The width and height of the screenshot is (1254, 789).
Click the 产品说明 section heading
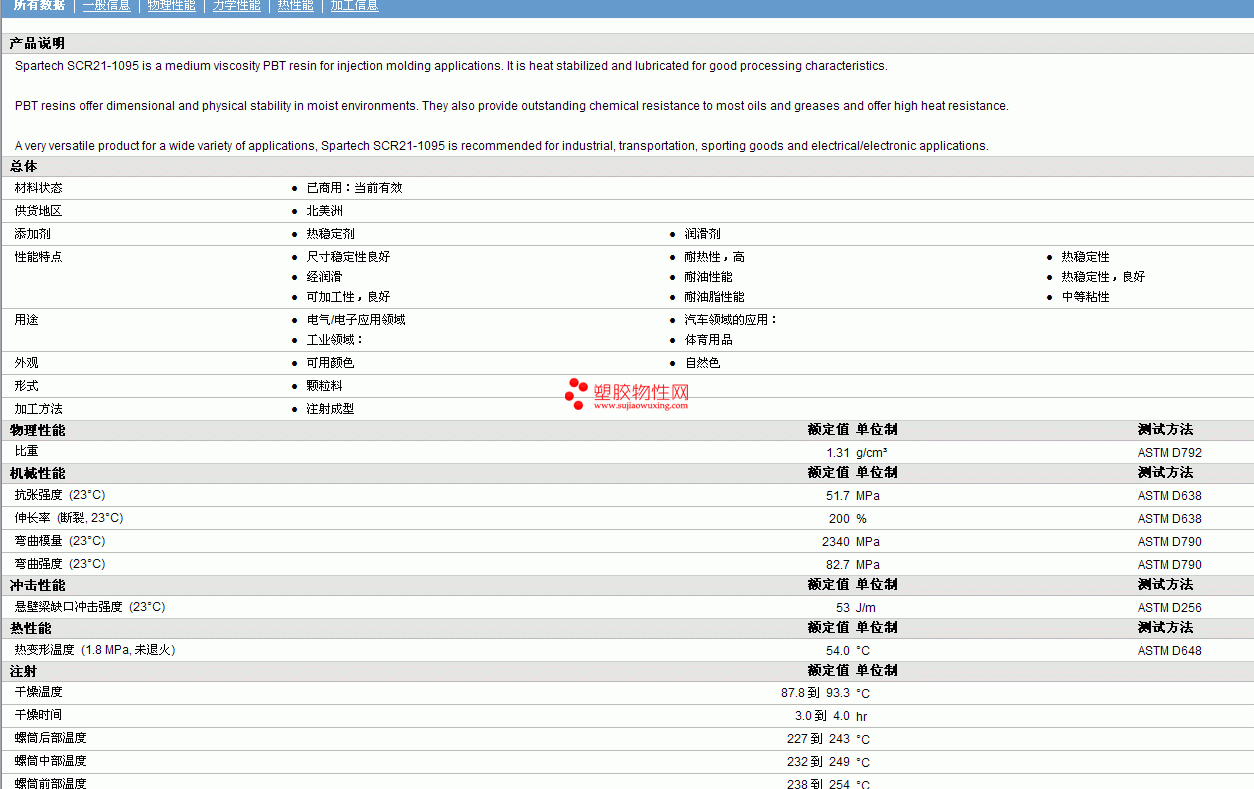click(37, 43)
